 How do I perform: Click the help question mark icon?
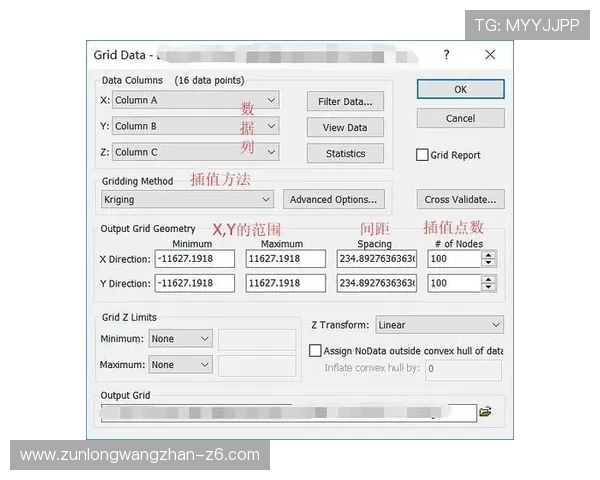coord(446,55)
